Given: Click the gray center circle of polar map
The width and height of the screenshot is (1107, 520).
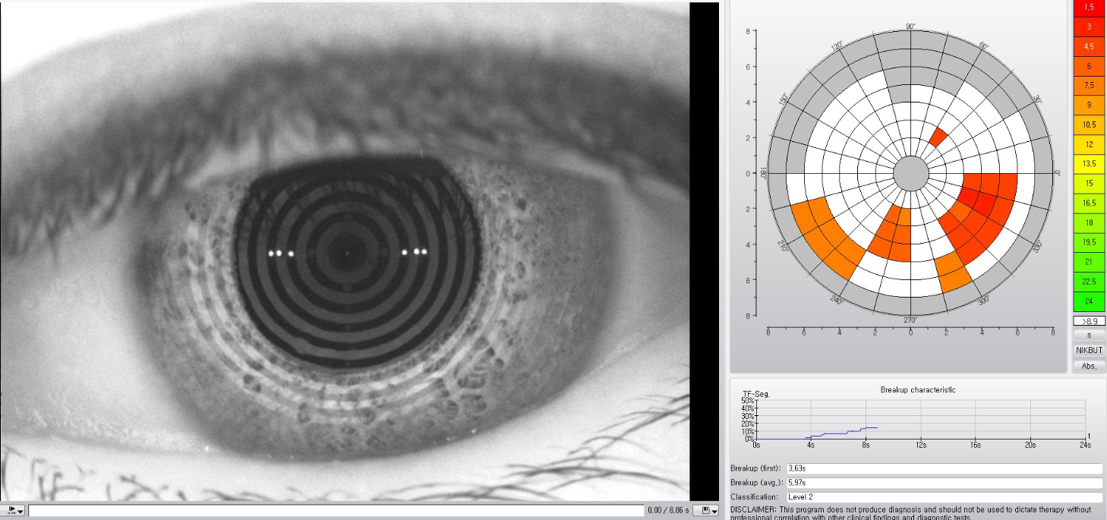Looking at the screenshot, I should click(911, 173).
